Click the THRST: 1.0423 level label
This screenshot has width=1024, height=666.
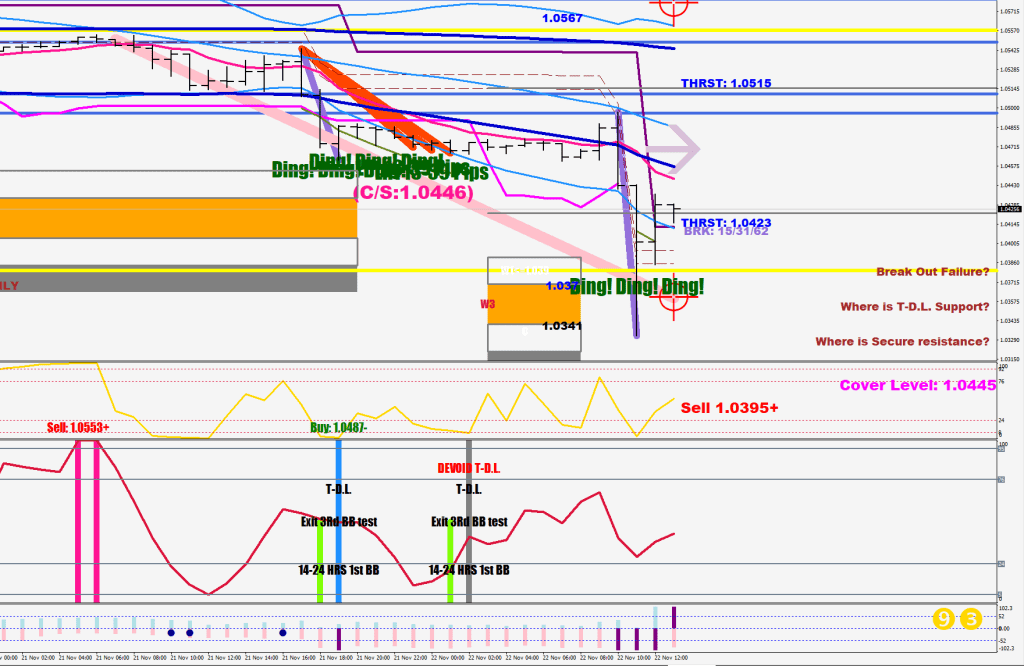pyautogui.click(x=725, y=223)
